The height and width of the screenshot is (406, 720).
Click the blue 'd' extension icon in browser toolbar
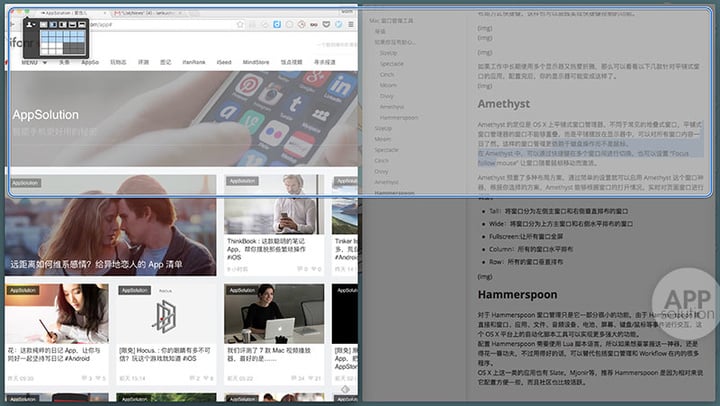click(277, 24)
